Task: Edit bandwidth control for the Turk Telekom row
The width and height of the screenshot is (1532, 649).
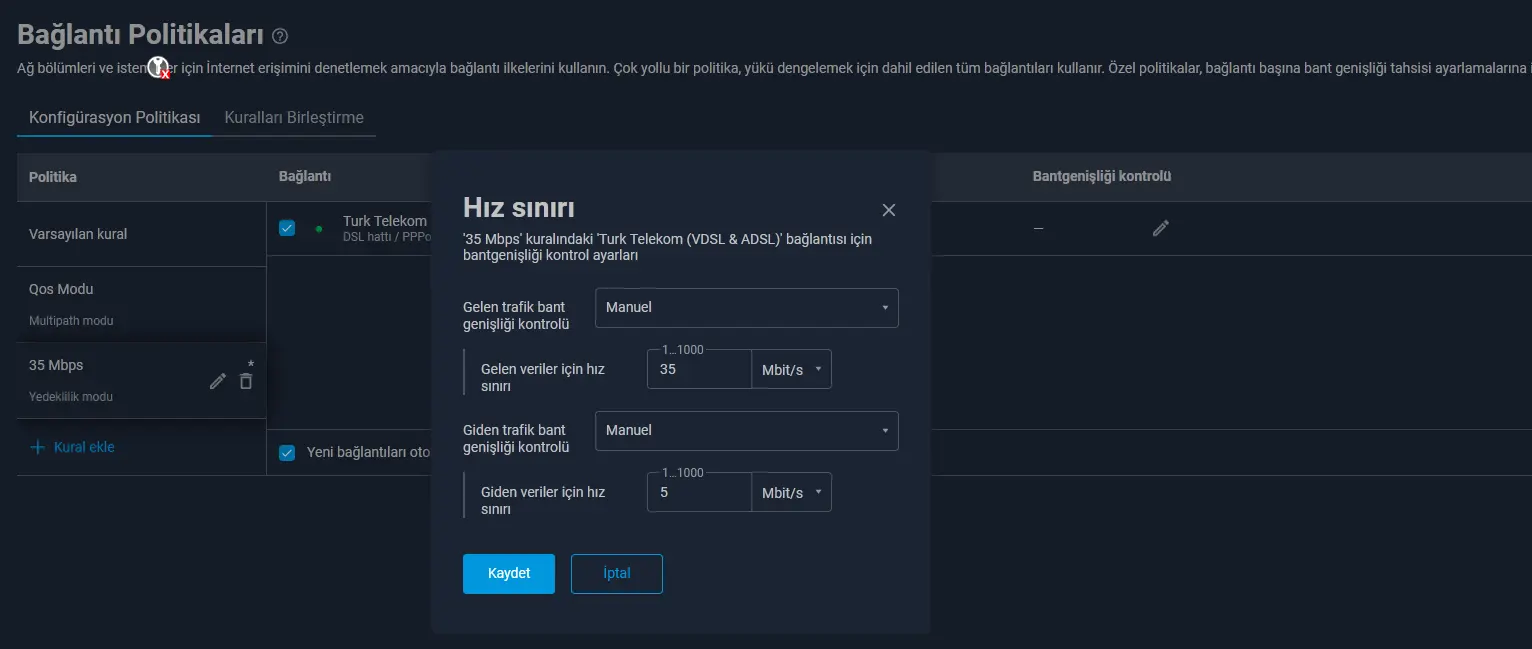Action: tap(1160, 228)
